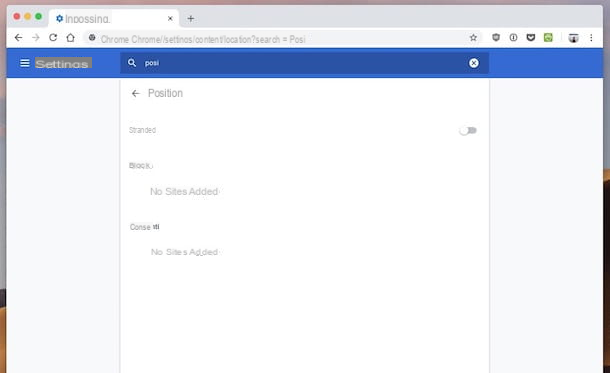610x373 pixels.
Task: Click the yellow minimize window button
Action: click(x=28, y=16)
